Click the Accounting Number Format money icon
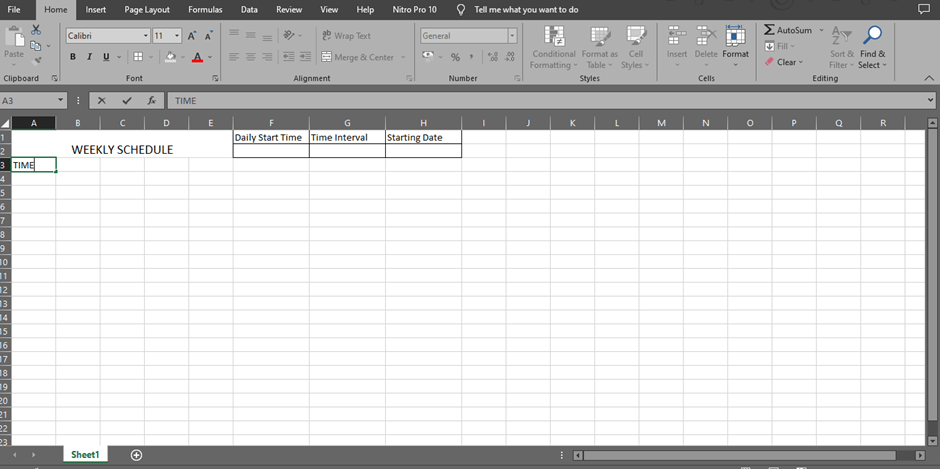Viewport: 940px width, 469px height. 428,56
